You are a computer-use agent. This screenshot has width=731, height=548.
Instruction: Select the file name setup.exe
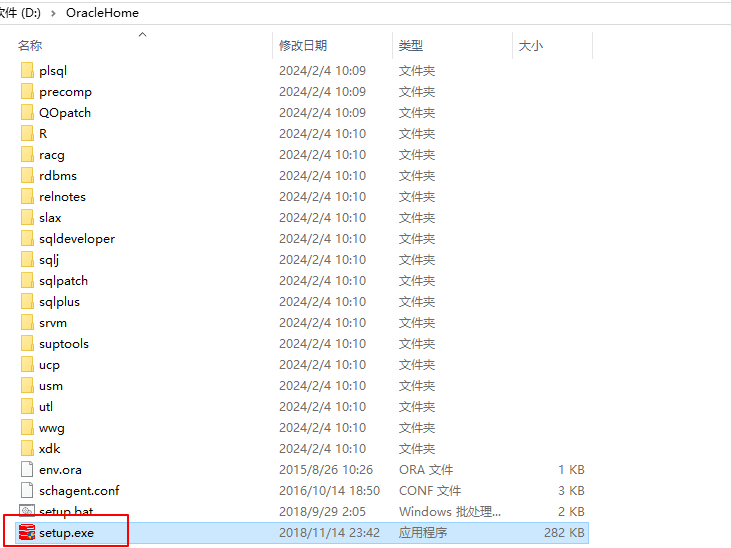[66, 533]
